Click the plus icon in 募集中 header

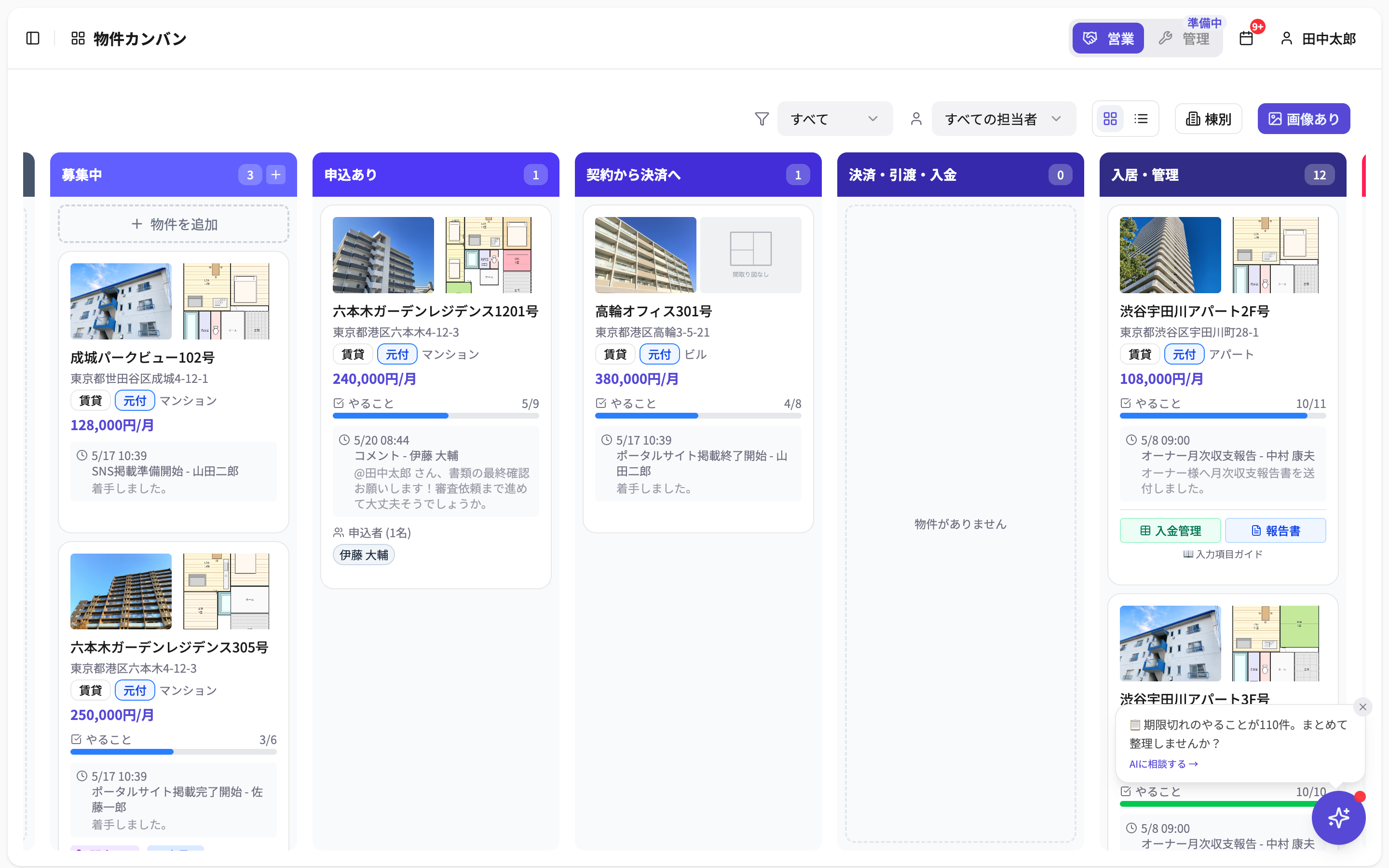(x=276, y=175)
